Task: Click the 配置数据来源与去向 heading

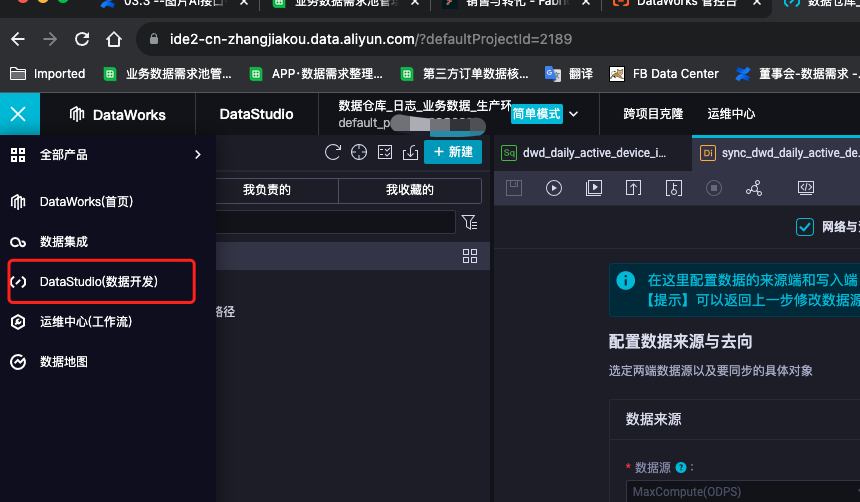Action: (x=680, y=341)
